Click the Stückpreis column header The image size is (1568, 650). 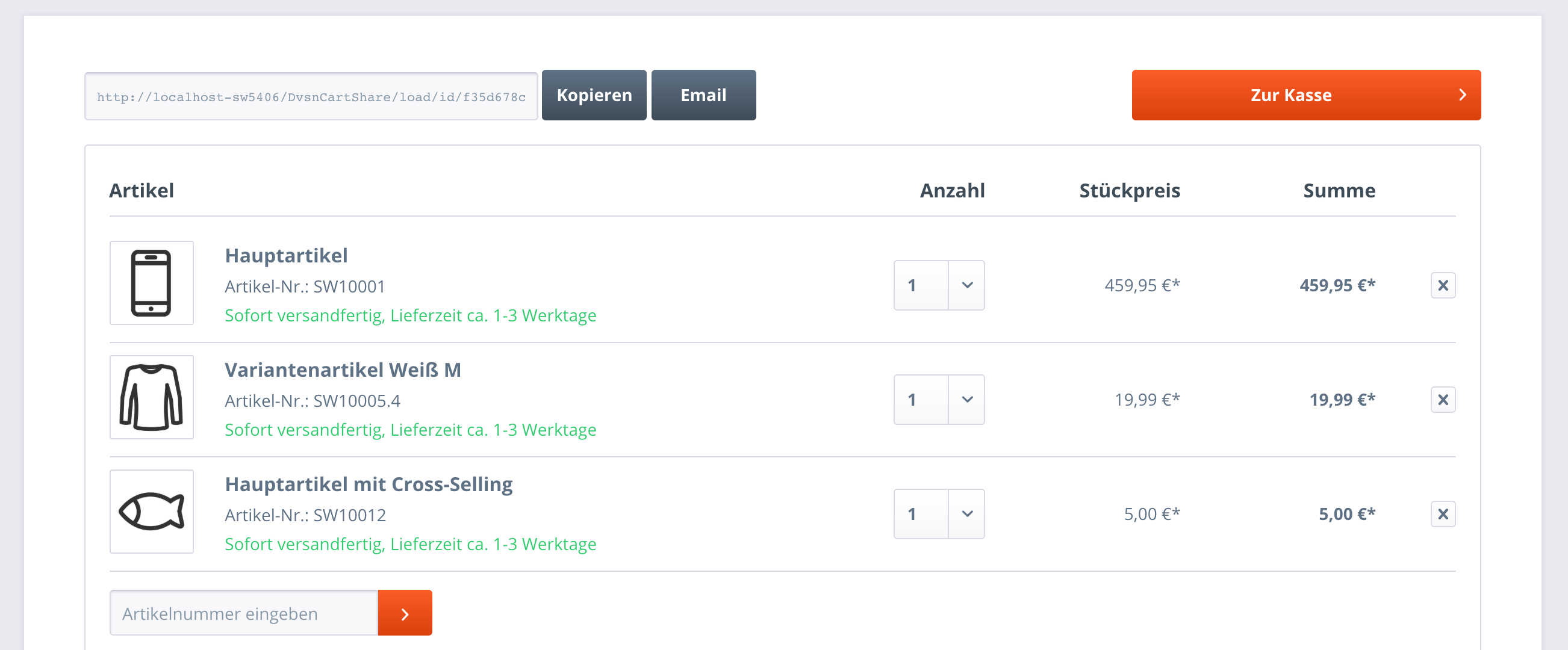[1130, 191]
